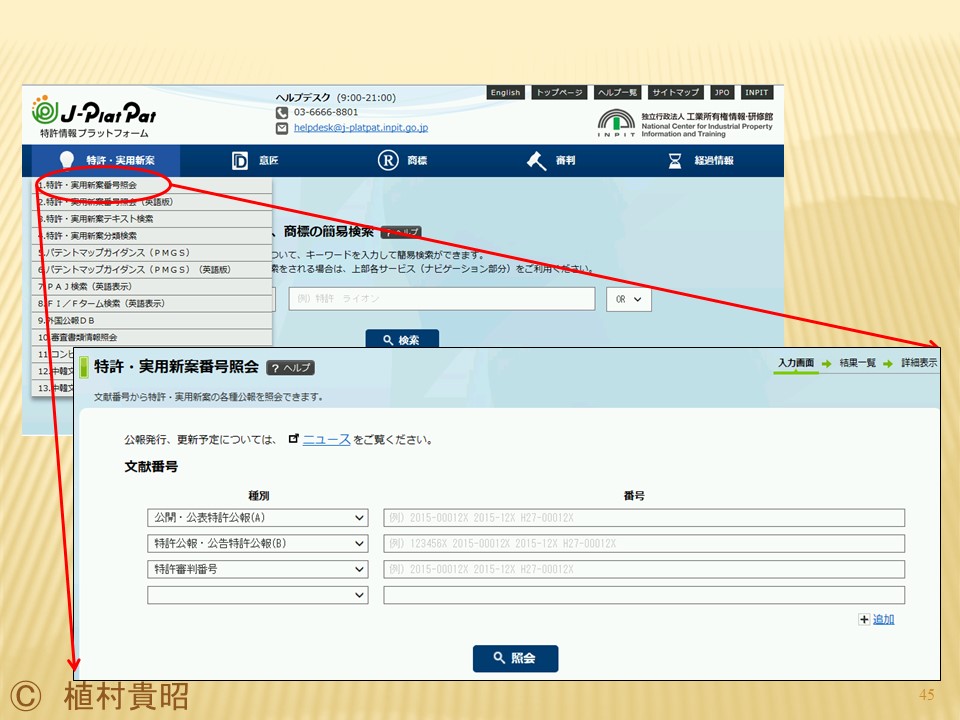Click the helpdesk envelope icon
This screenshot has height=720, width=960.
(282, 128)
